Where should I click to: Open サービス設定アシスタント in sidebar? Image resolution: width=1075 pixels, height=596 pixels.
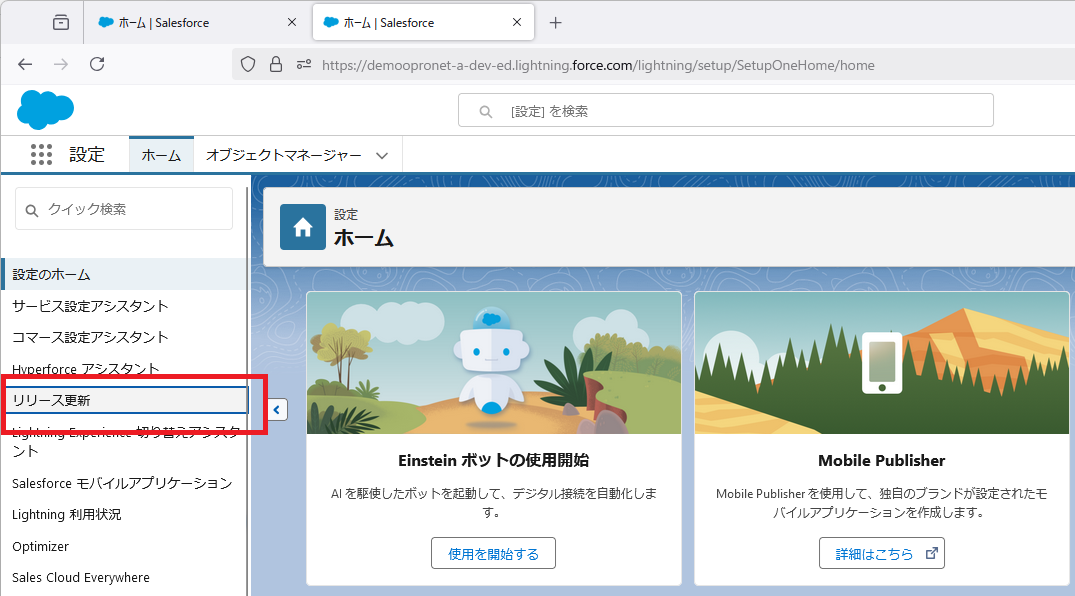point(90,306)
